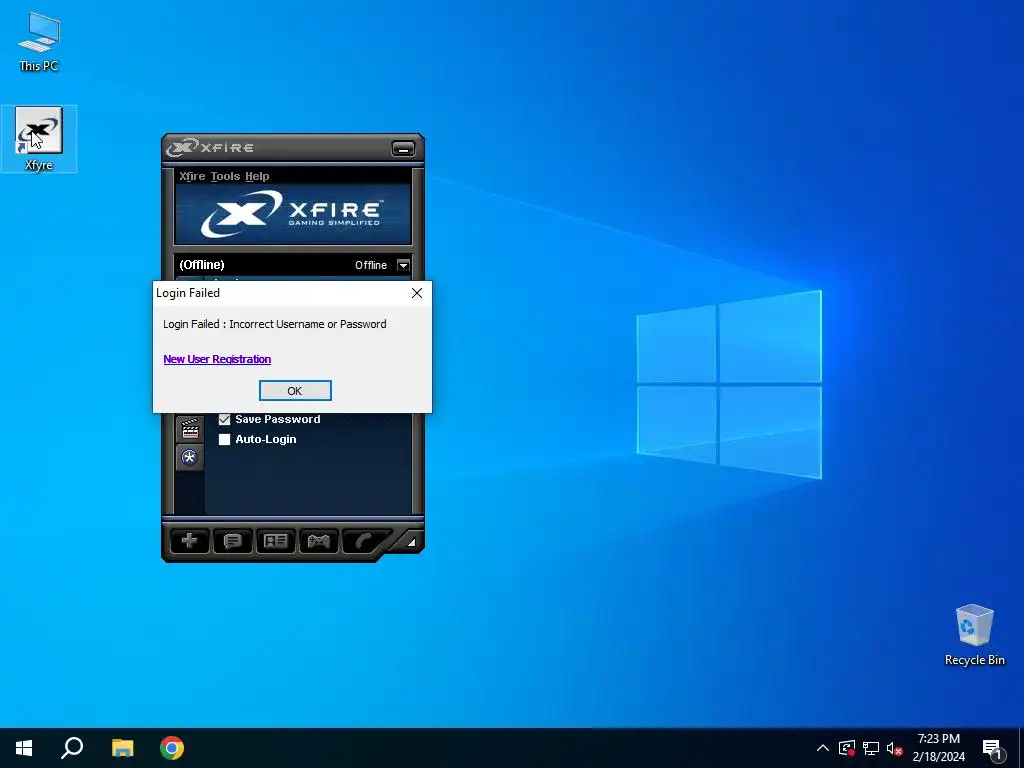Select the This PC desktop icon
Screen dimensions: 1024x768
[39, 42]
